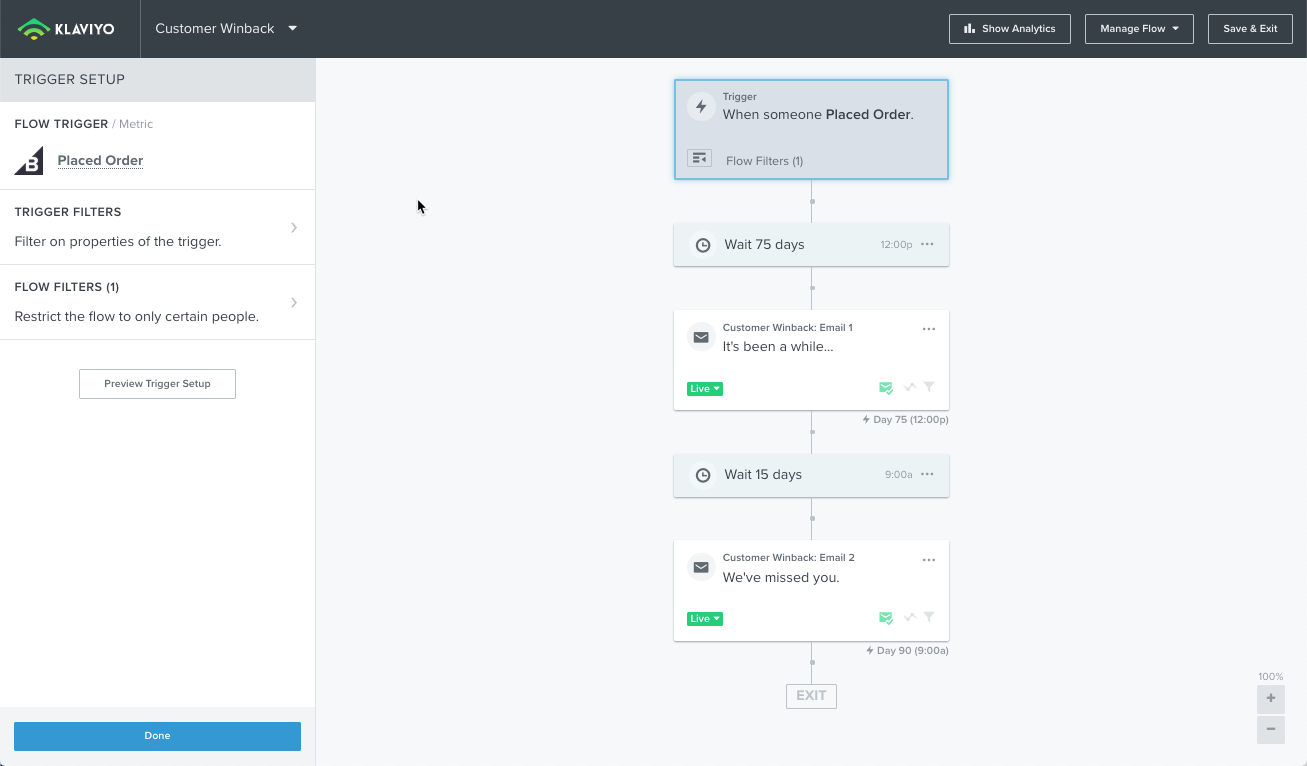1307x766 pixels.
Task: Click the smart sending icon on Email 2
Action: pos(886,618)
